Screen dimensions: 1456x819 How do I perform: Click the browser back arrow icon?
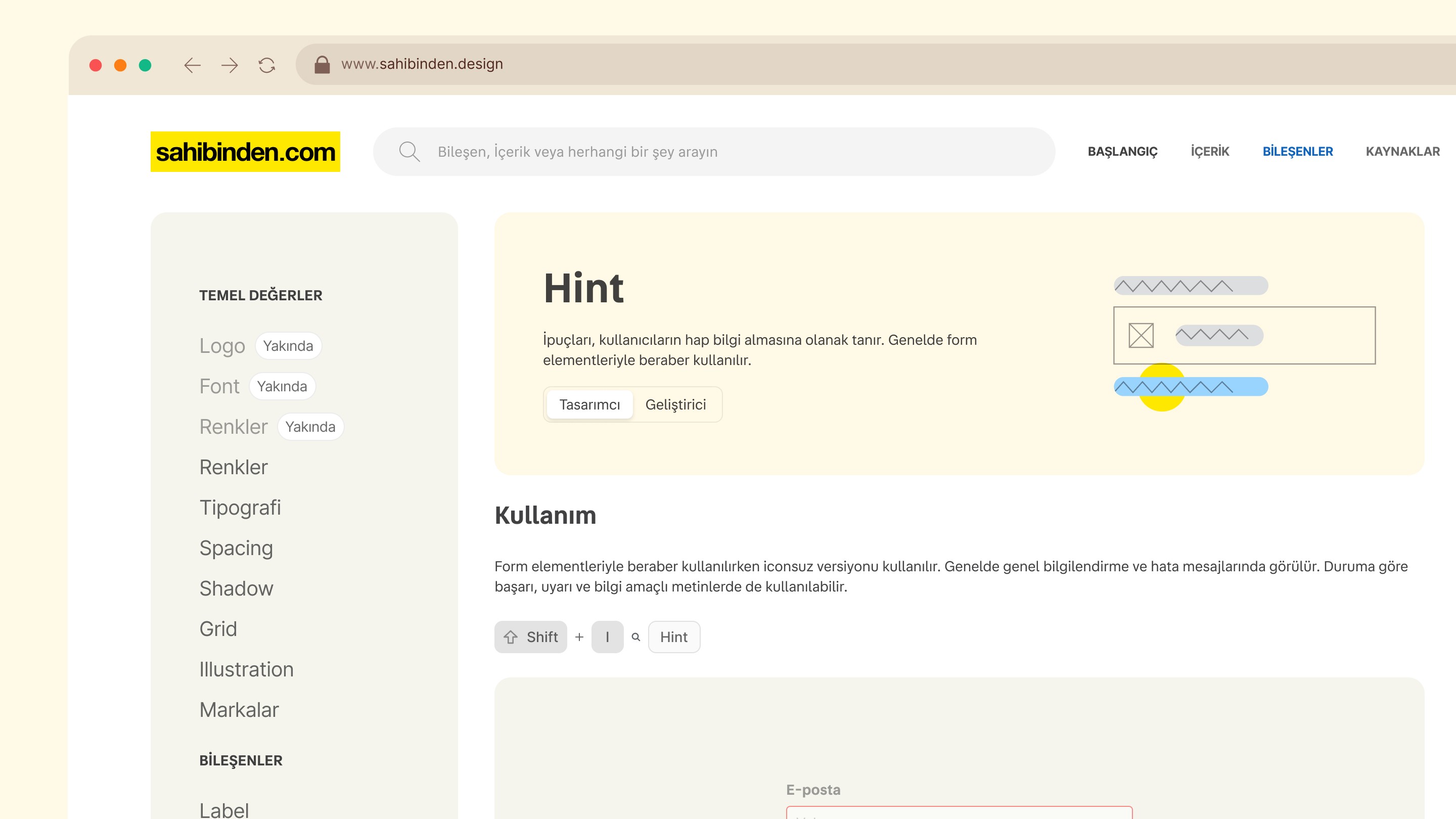click(x=192, y=66)
